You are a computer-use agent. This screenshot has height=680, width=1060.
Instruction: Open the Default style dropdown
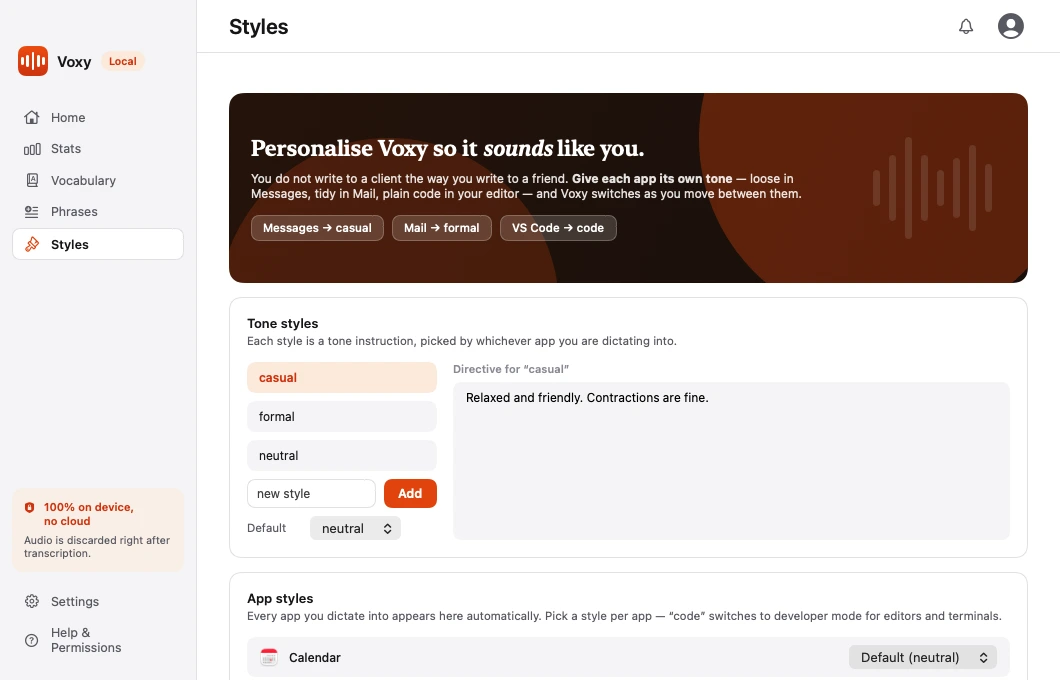tap(356, 529)
